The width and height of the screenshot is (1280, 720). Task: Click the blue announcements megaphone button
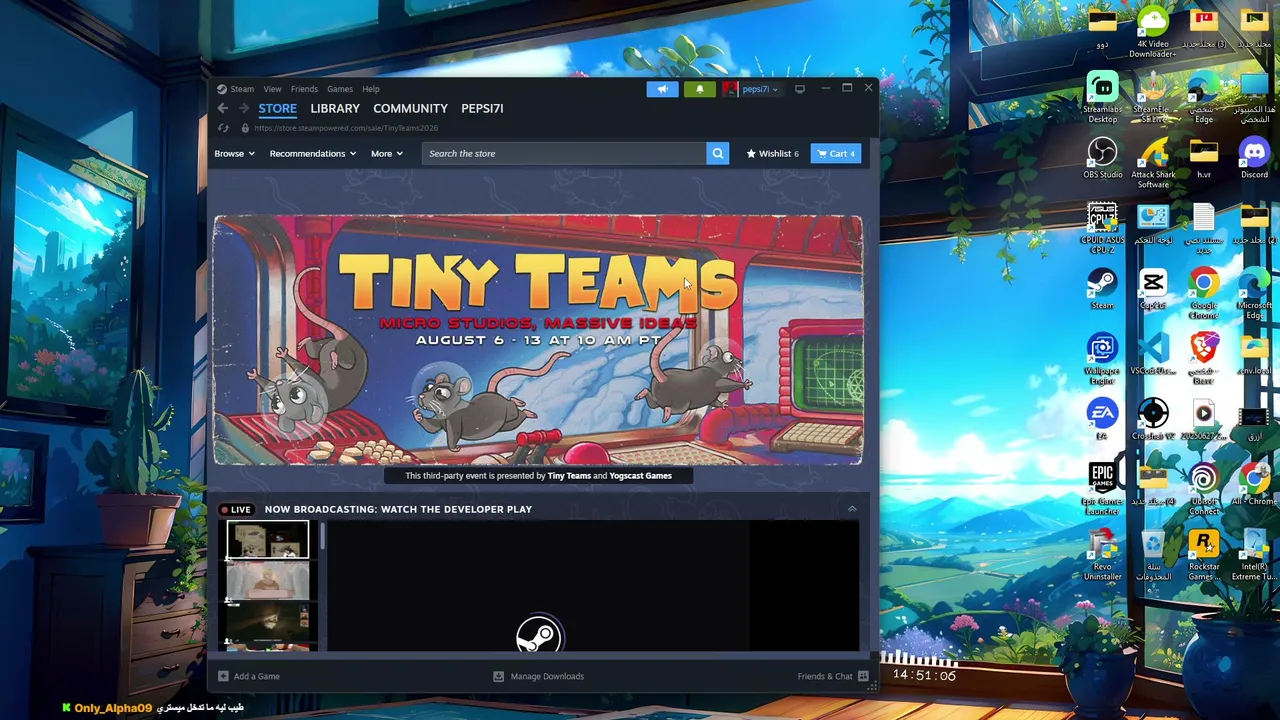click(x=662, y=89)
